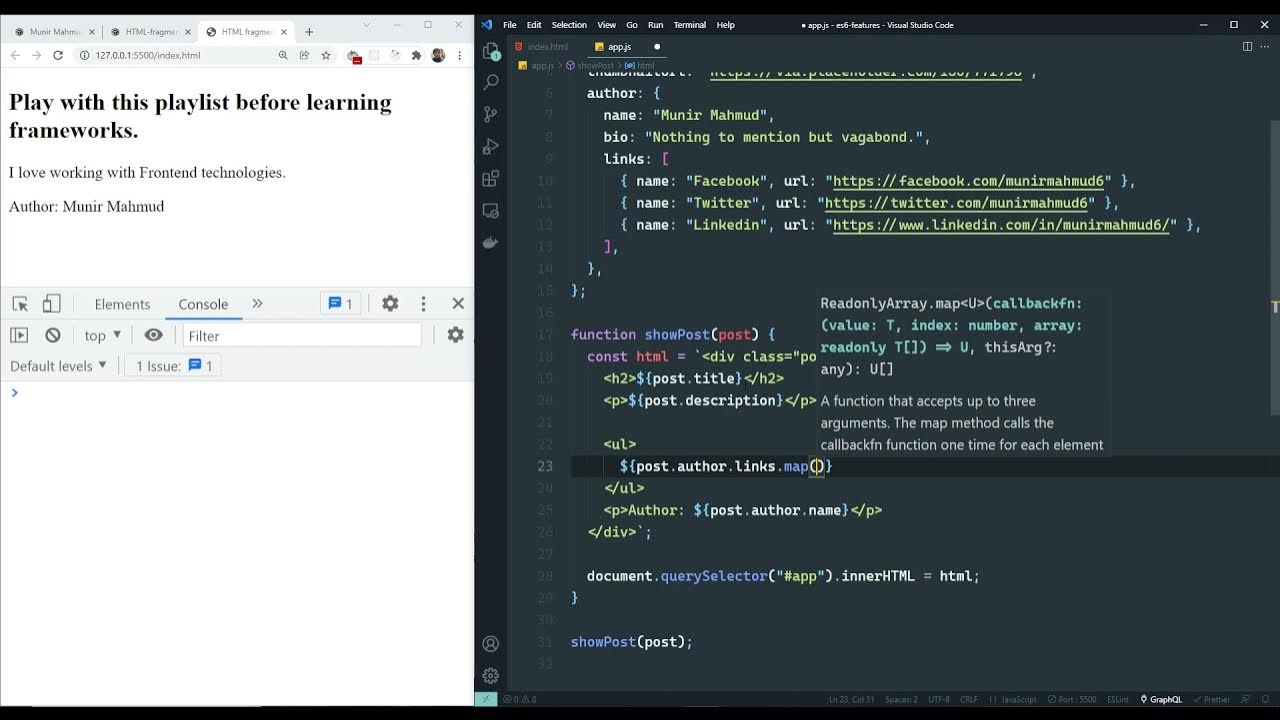Click the share page icon in Chrome
The height and width of the screenshot is (720, 1280).
point(305,55)
